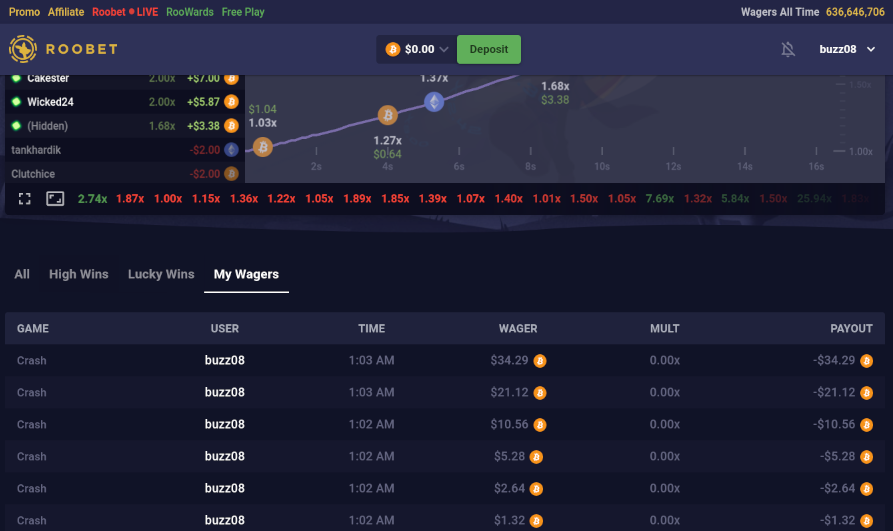Click the 2.74x crash history result
This screenshot has width=893, height=531.
click(92, 199)
